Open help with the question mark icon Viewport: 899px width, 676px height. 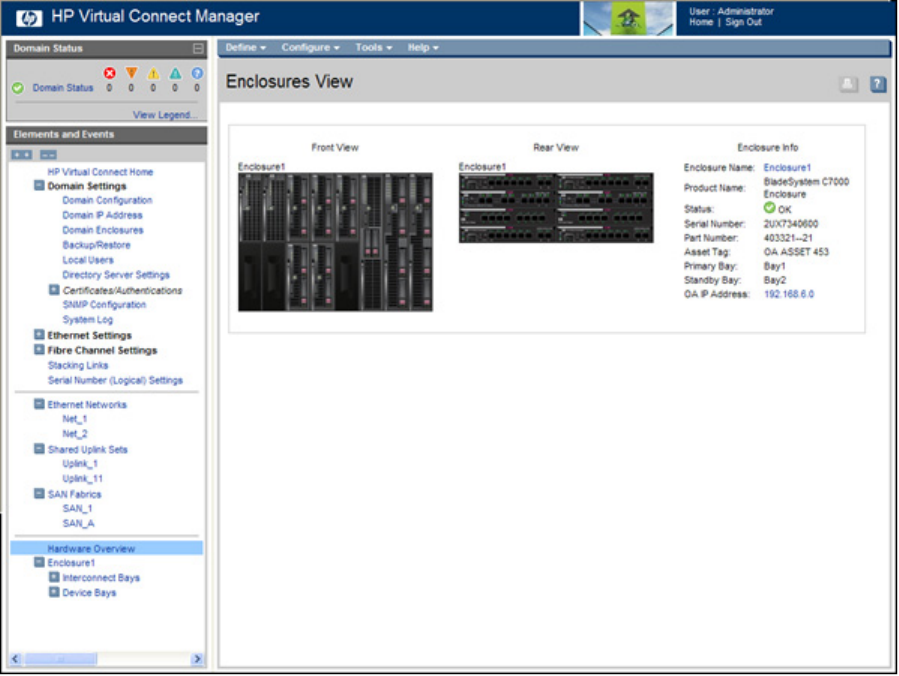tap(878, 85)
